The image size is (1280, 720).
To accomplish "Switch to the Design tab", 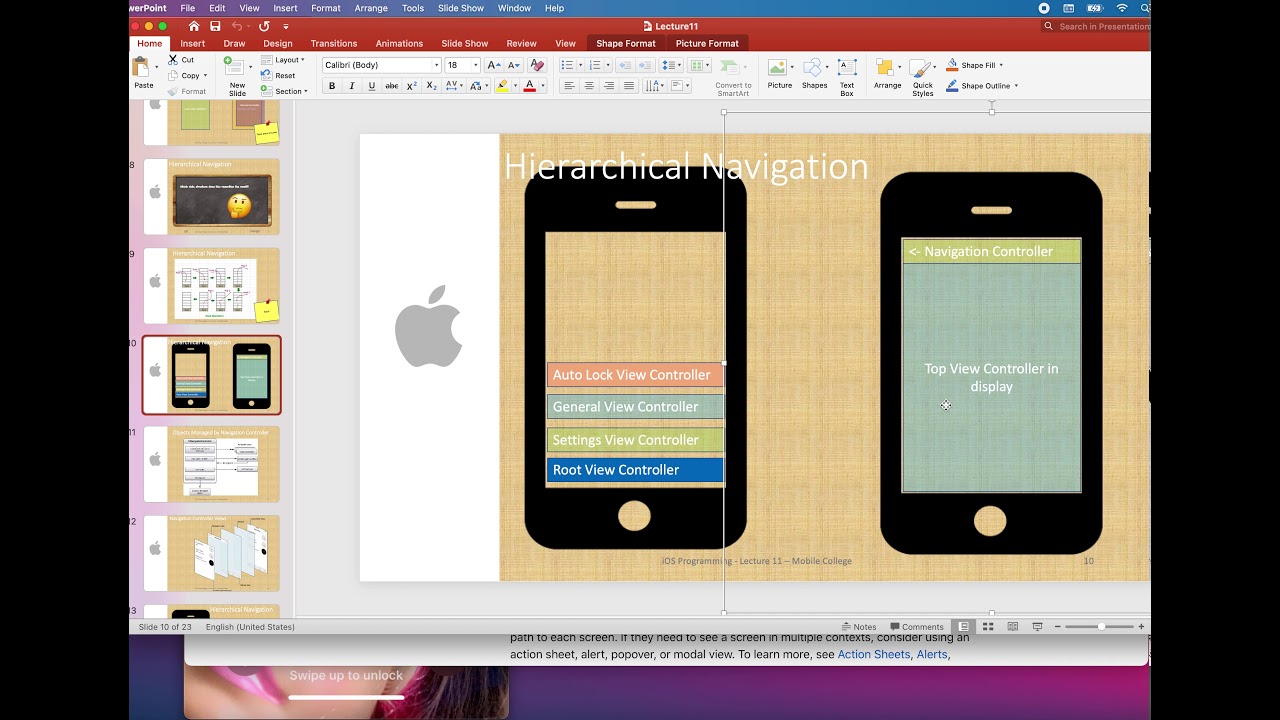I will (278, 44).
